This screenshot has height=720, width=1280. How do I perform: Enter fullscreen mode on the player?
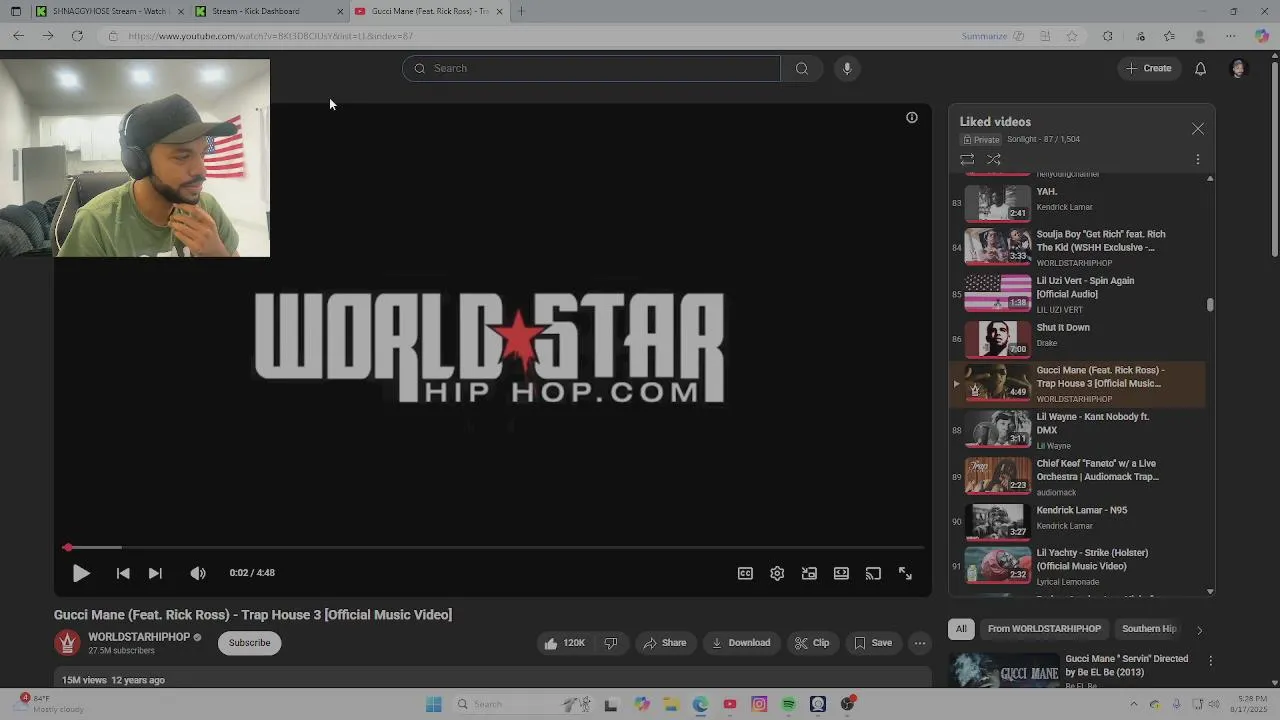coord(905,573)
